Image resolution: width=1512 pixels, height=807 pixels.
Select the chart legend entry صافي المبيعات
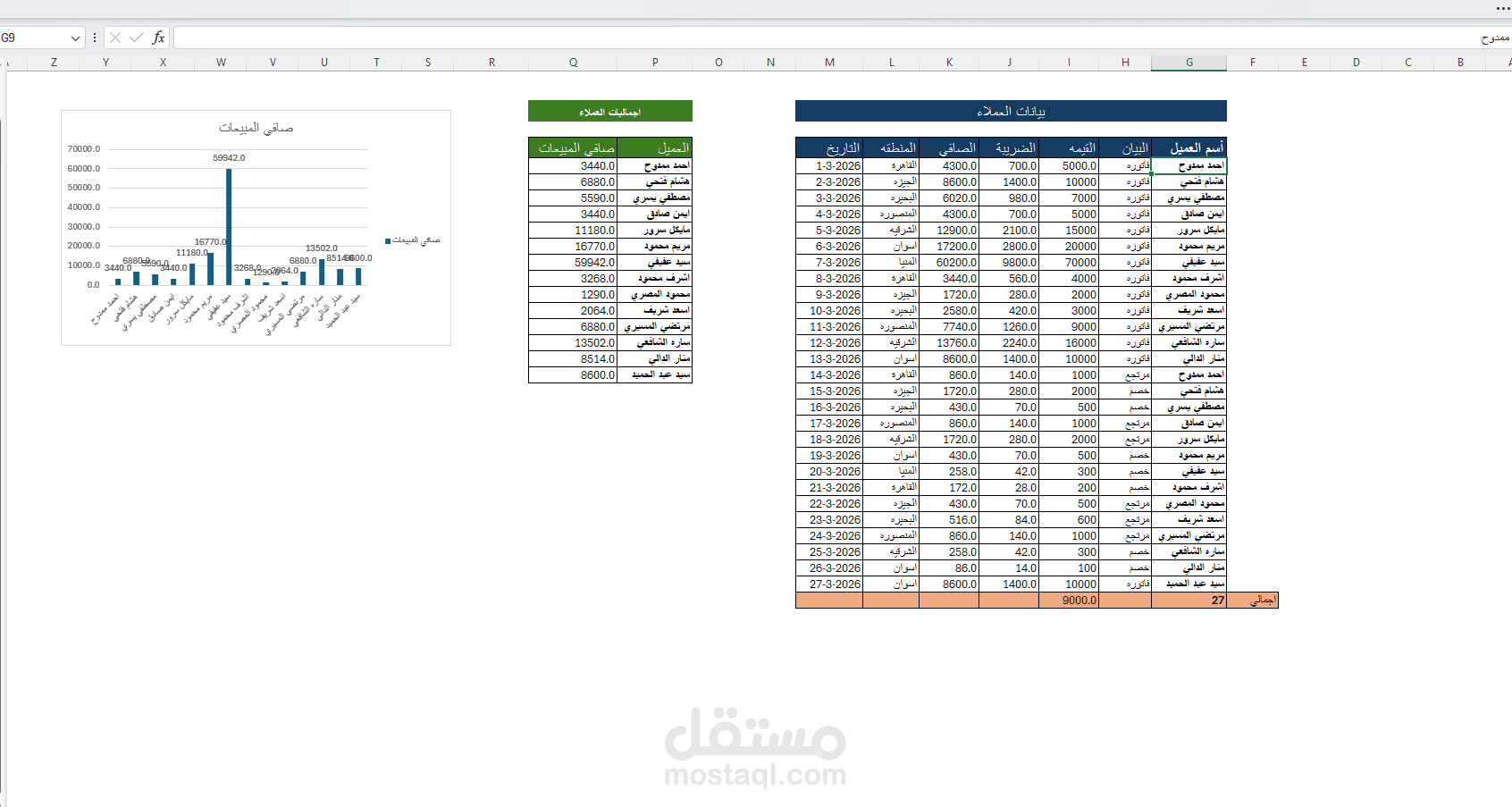pos(413,240)
